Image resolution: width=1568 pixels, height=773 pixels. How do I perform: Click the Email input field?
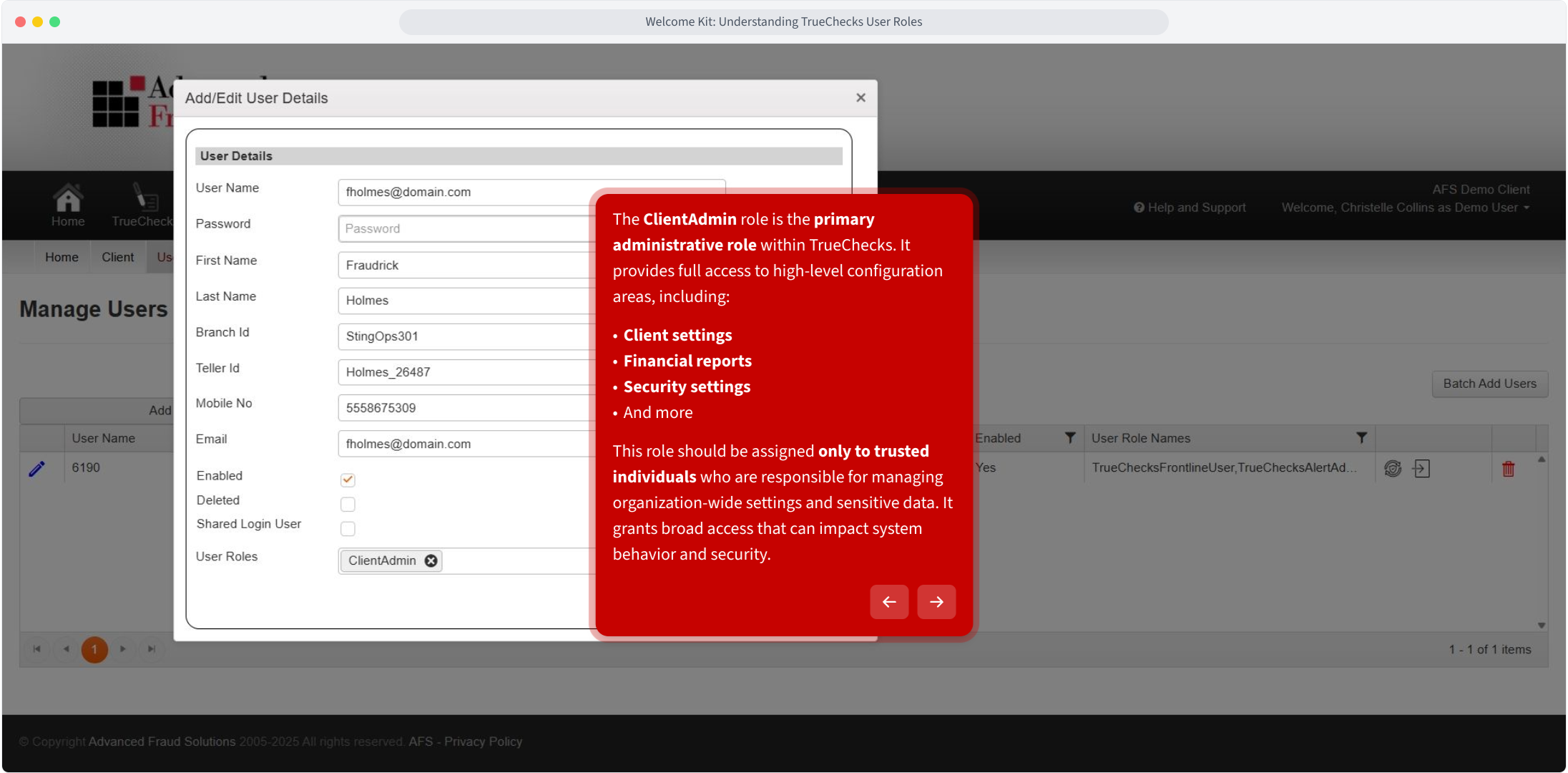(467, 444)
